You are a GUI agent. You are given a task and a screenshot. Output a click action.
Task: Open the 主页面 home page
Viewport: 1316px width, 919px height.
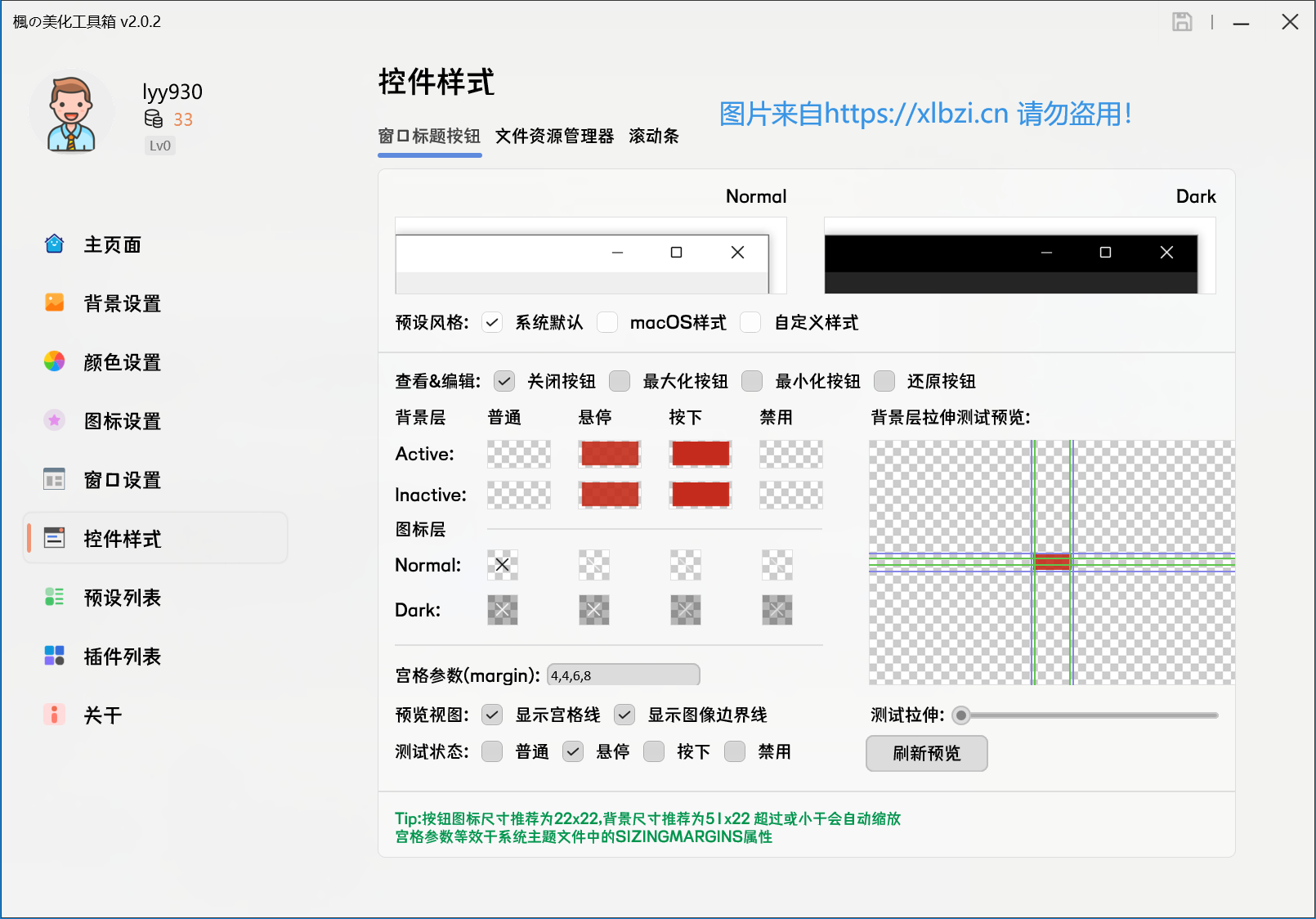(x=111, y=244)
